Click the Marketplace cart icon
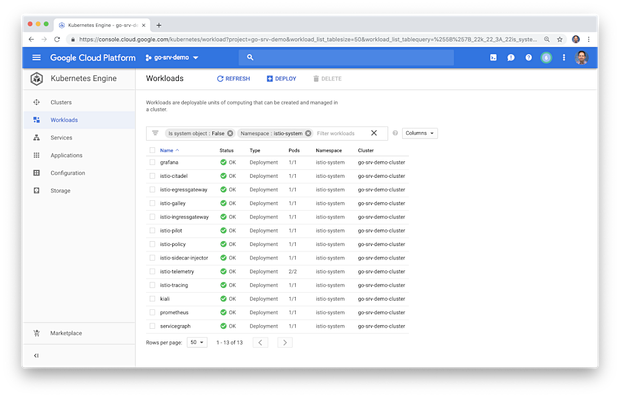This screenshot has width=620, height=397. (36, 333)
